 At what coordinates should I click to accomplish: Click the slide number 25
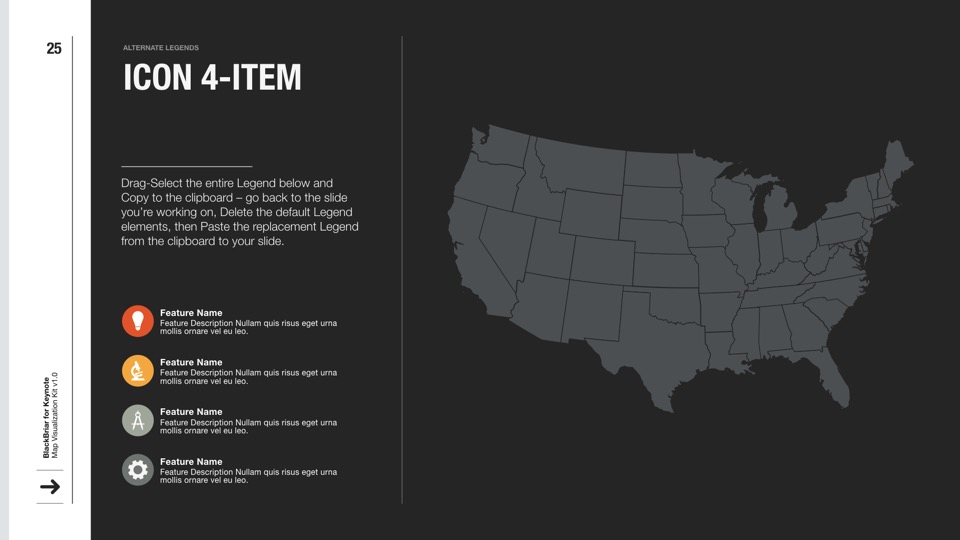pos(54,48)
